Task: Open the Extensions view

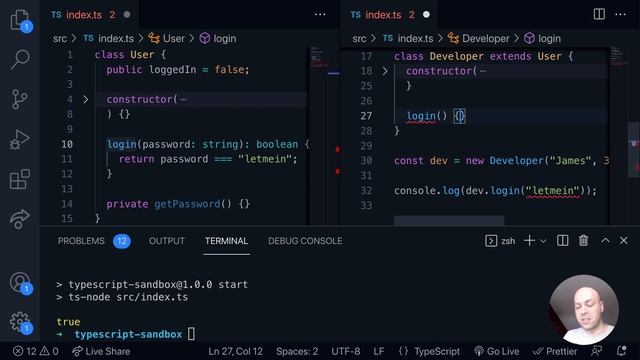Action: (20, 179)
